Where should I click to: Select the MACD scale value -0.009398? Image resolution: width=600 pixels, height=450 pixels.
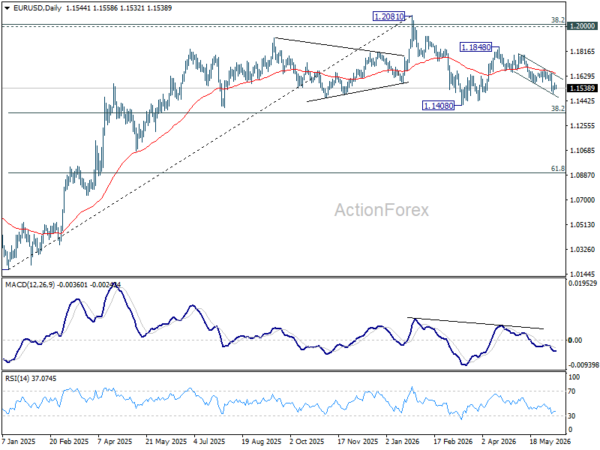584,365
